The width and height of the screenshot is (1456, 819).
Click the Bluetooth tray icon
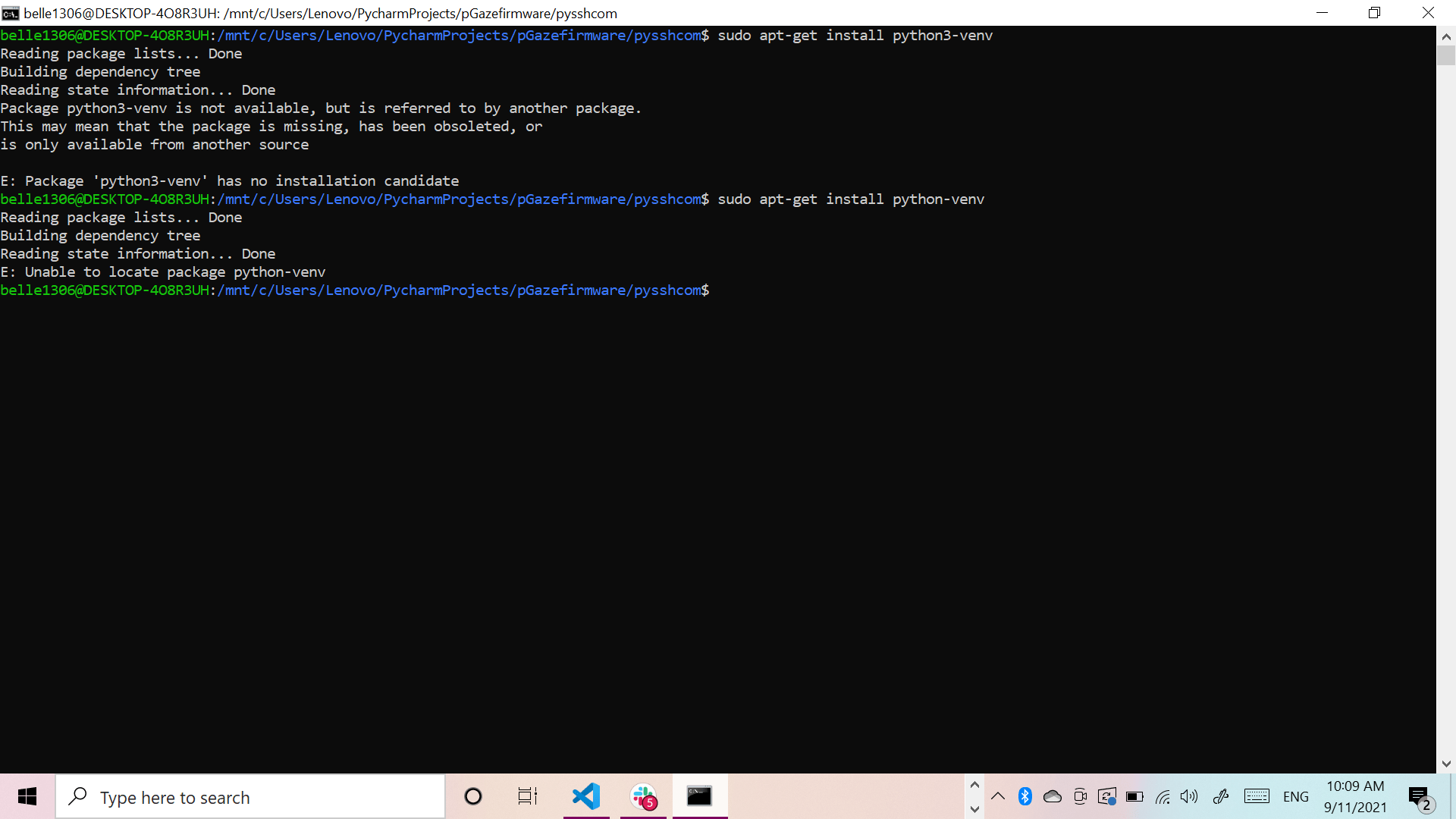1025,796
